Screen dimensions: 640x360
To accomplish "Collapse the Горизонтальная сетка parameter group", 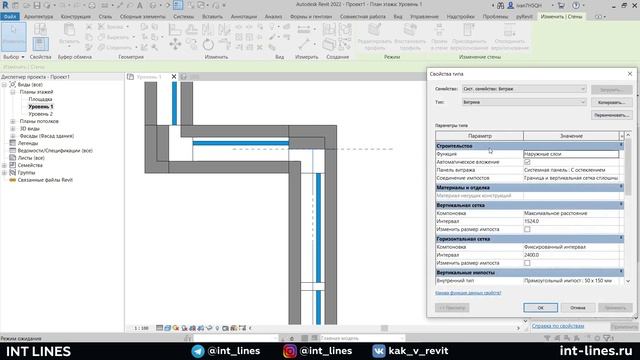I will (621, 238).
